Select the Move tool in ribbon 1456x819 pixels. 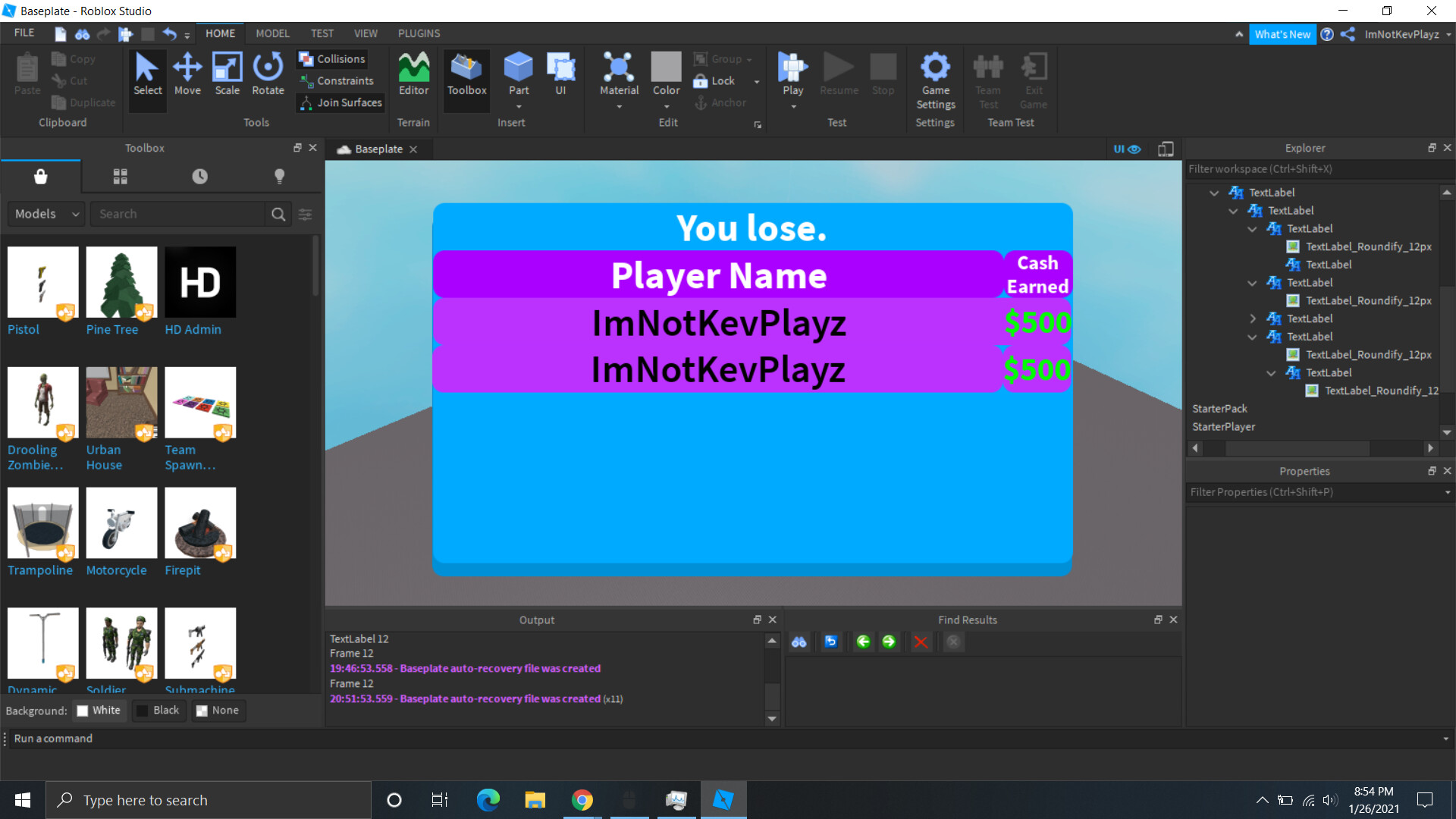(187, 74)
